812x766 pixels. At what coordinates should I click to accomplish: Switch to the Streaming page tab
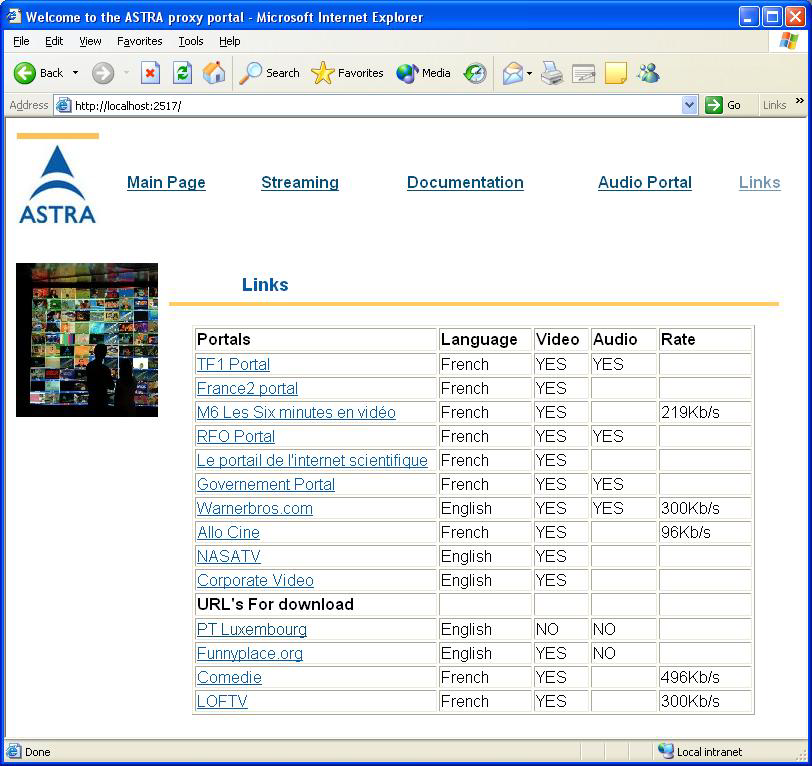coord(299,182)
